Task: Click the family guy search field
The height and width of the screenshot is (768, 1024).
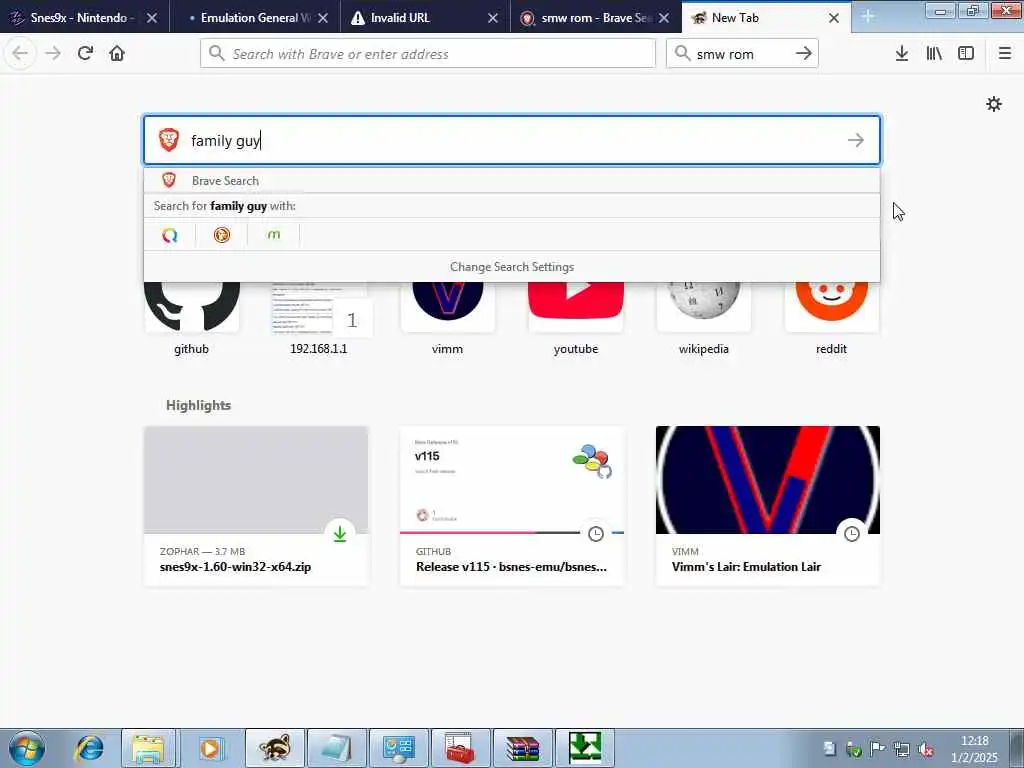Action: (x=512, y=140)
